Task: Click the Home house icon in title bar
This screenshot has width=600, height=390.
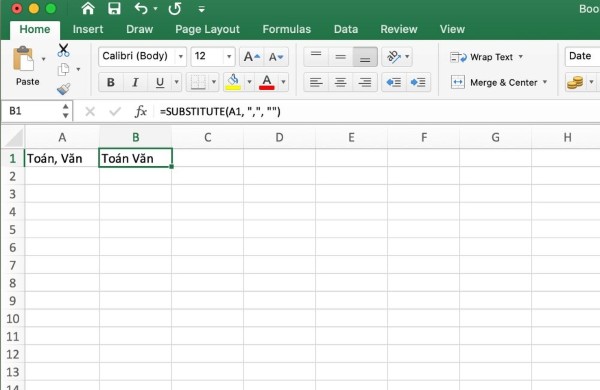Action: pos(88,8)
